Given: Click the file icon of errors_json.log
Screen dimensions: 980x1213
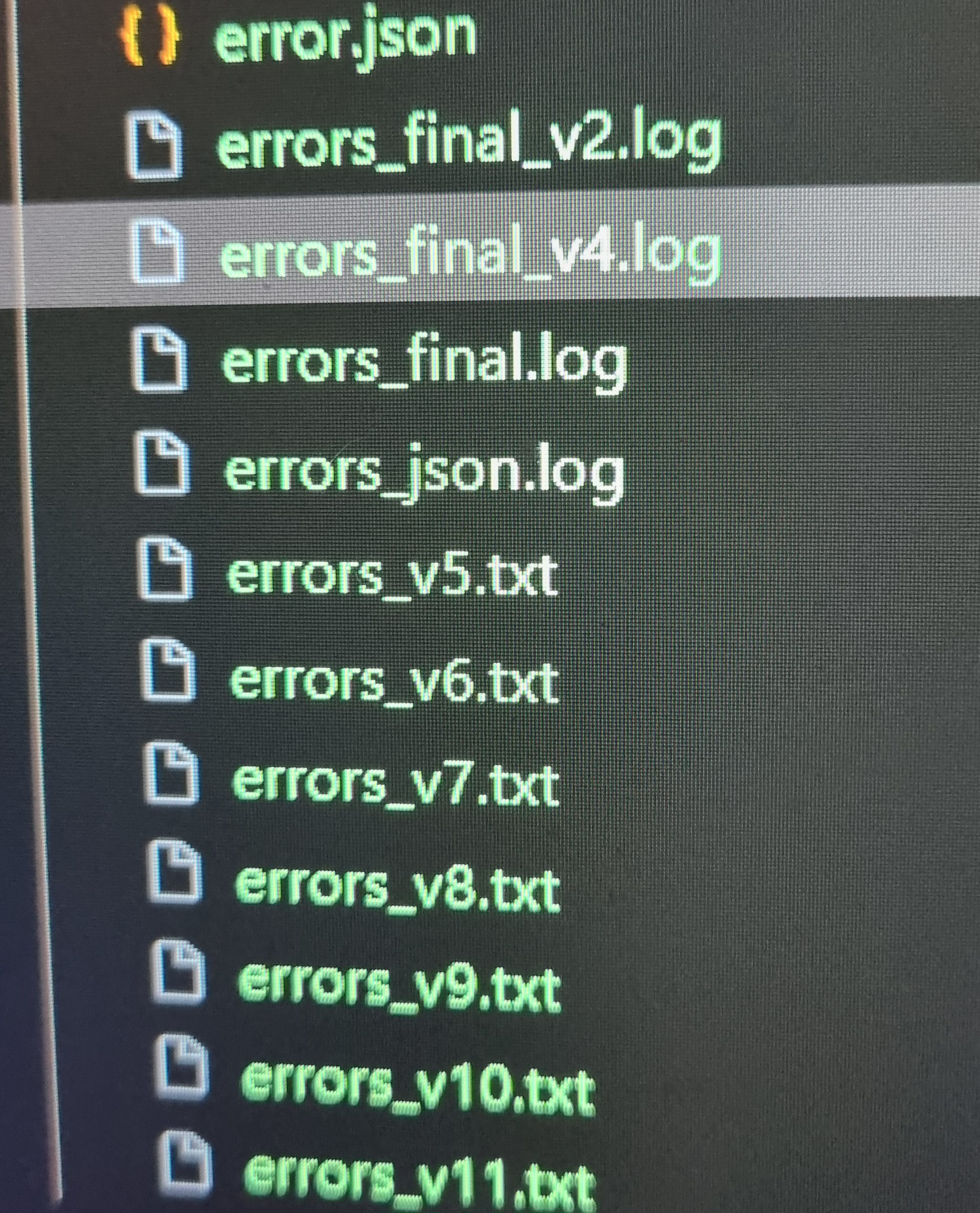Looking at the screenshot, I should tap(163, 462).
